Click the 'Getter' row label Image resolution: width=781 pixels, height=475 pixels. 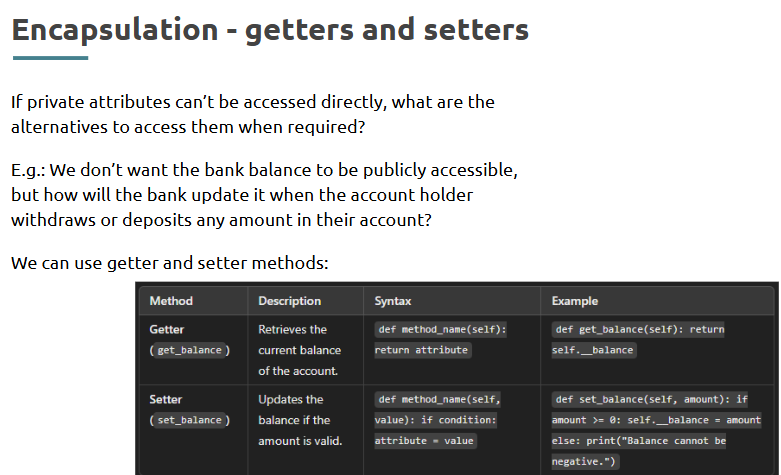(x=166, y=330)
